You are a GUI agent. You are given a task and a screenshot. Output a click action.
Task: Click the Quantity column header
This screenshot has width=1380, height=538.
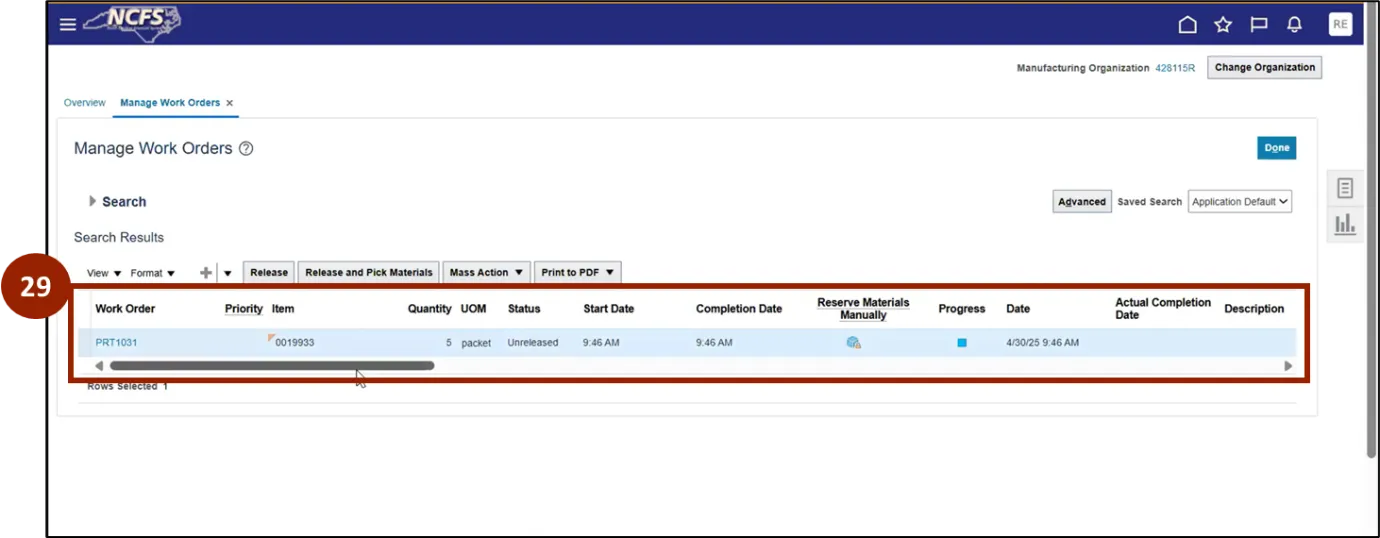430,309
